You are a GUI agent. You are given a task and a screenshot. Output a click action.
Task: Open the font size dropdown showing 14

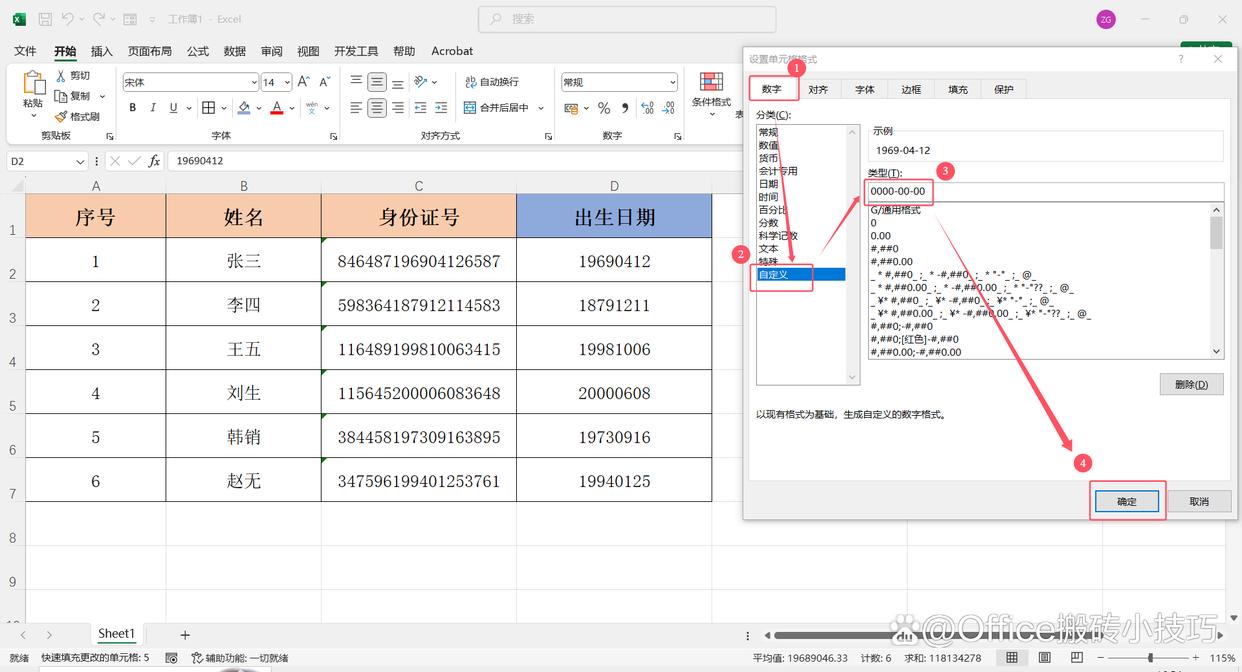287,82
